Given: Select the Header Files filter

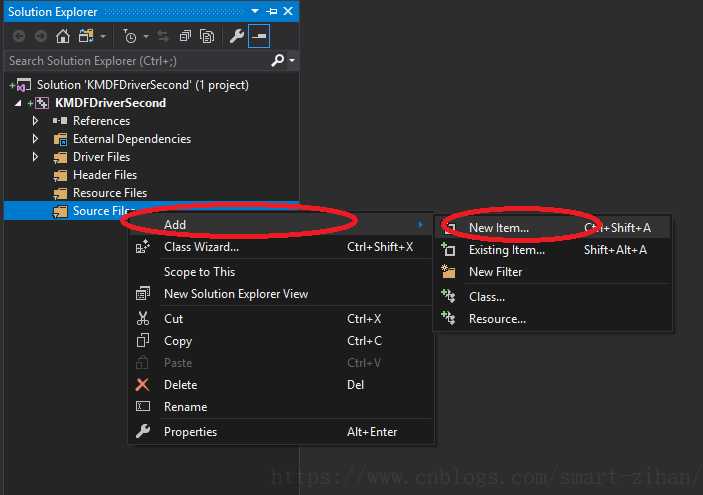Looking at the screenshot, I should tap(105, 174).
